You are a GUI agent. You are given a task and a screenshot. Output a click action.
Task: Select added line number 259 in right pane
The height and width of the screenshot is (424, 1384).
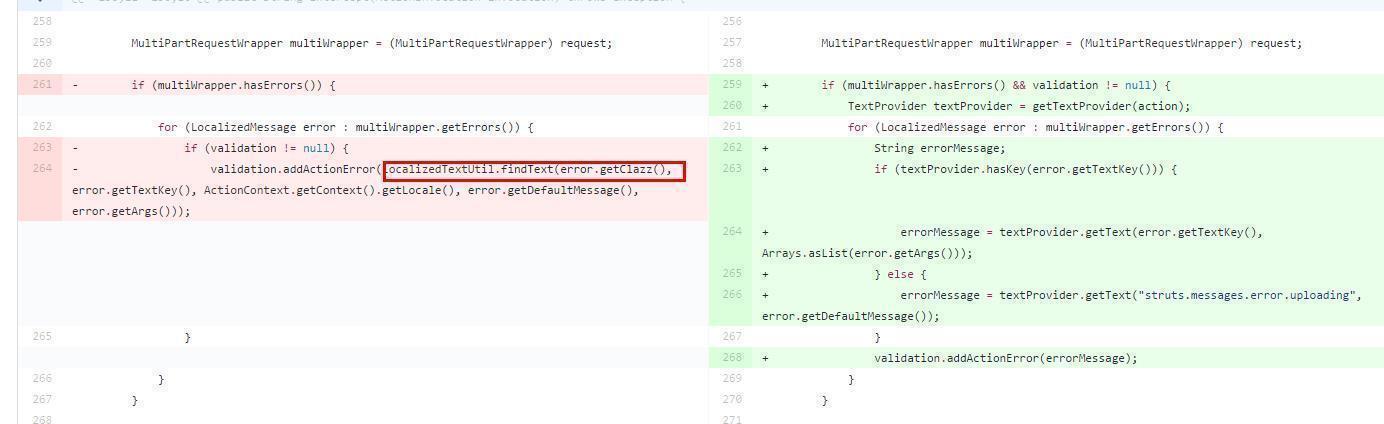(732, 85)
